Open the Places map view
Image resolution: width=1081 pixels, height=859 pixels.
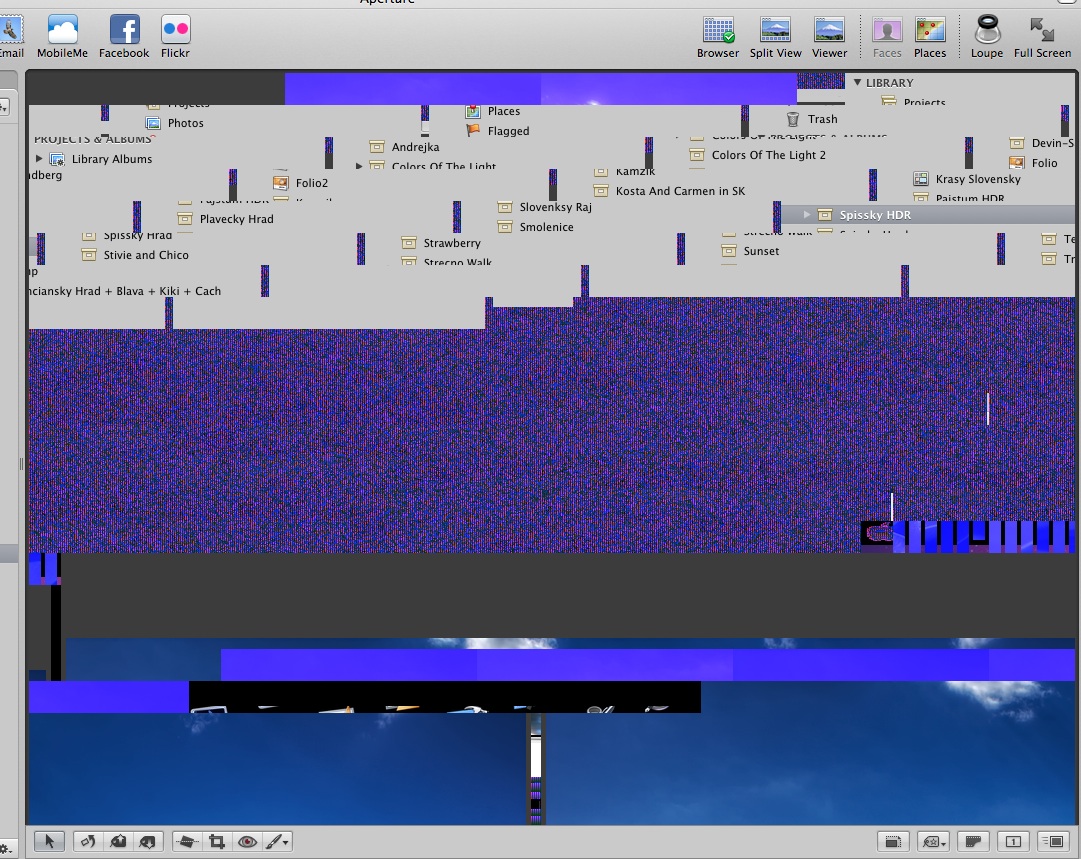coord(930,37)
